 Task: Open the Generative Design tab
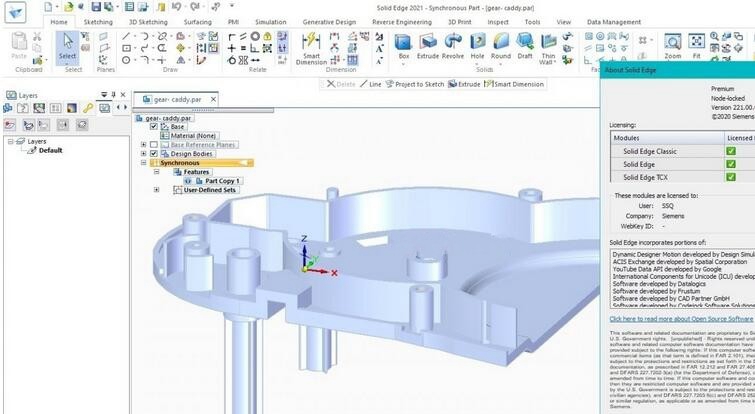329,22
